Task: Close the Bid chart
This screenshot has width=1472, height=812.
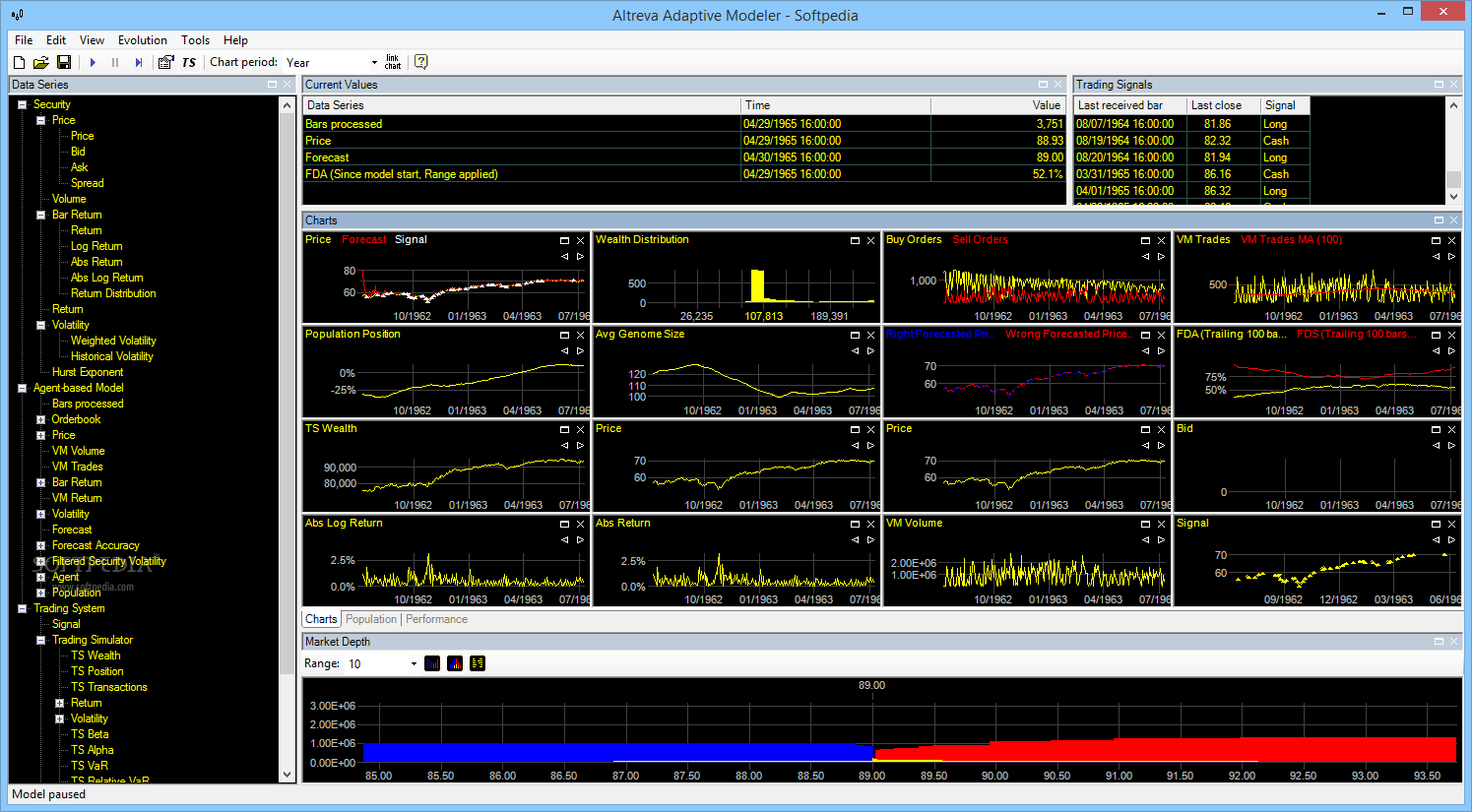Action: [1451, 429]
